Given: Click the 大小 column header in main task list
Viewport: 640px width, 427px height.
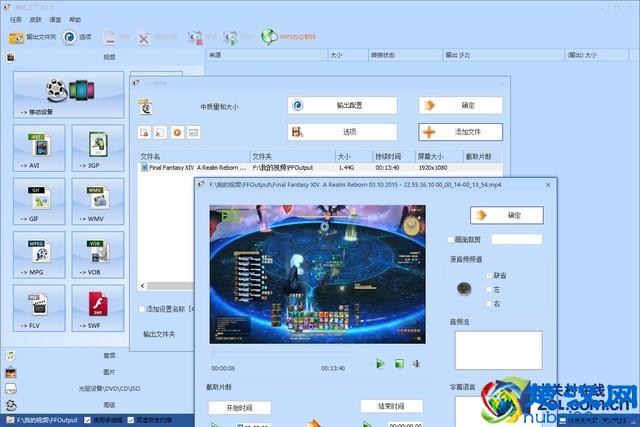Looking at the screenshot, I should pos(348,55).
